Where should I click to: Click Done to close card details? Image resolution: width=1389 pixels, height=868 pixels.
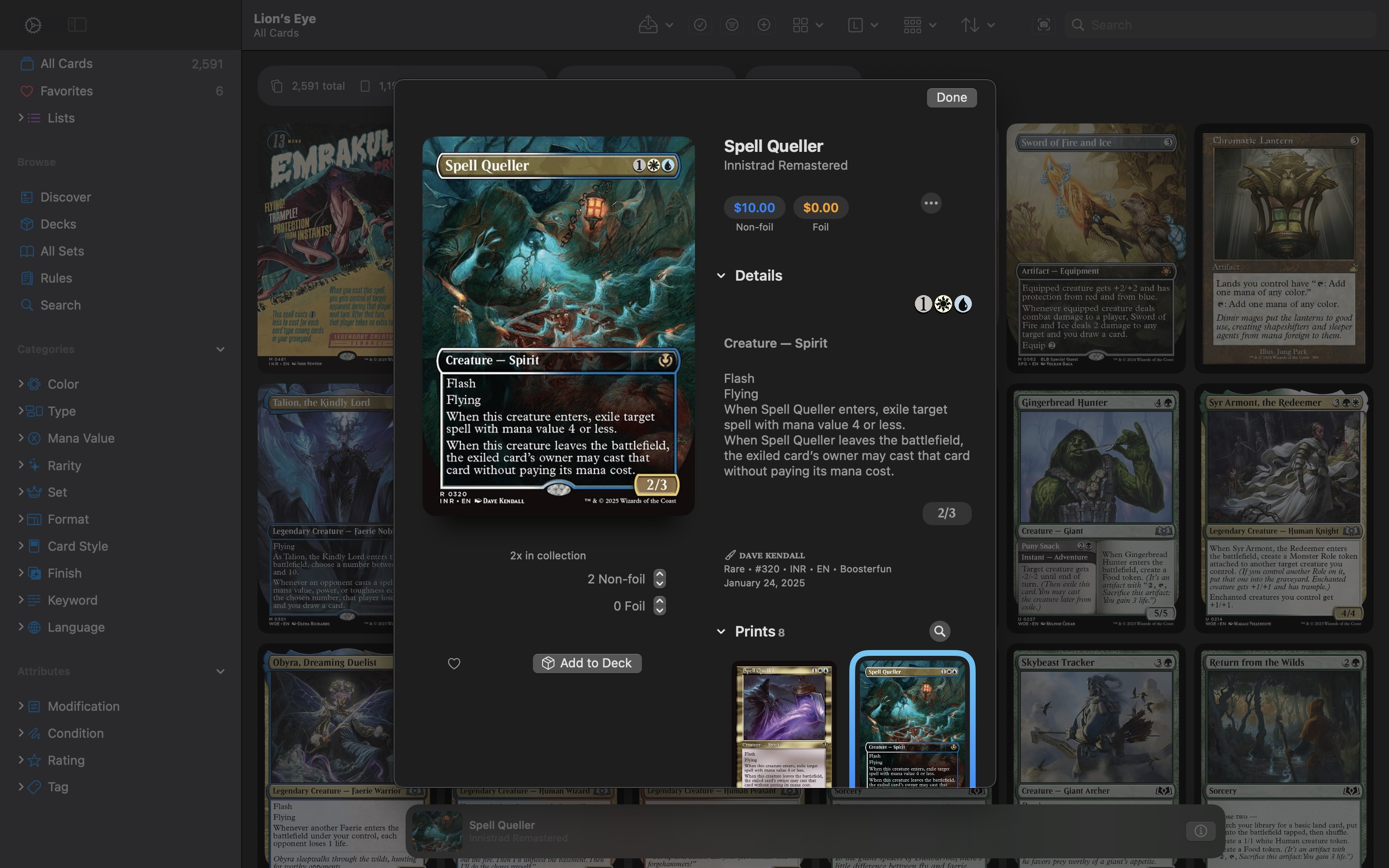tap(952, 97)
